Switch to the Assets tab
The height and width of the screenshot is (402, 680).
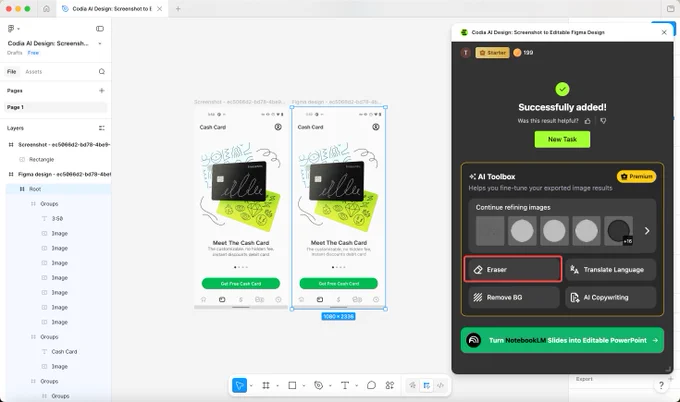(x=33, y=72)
